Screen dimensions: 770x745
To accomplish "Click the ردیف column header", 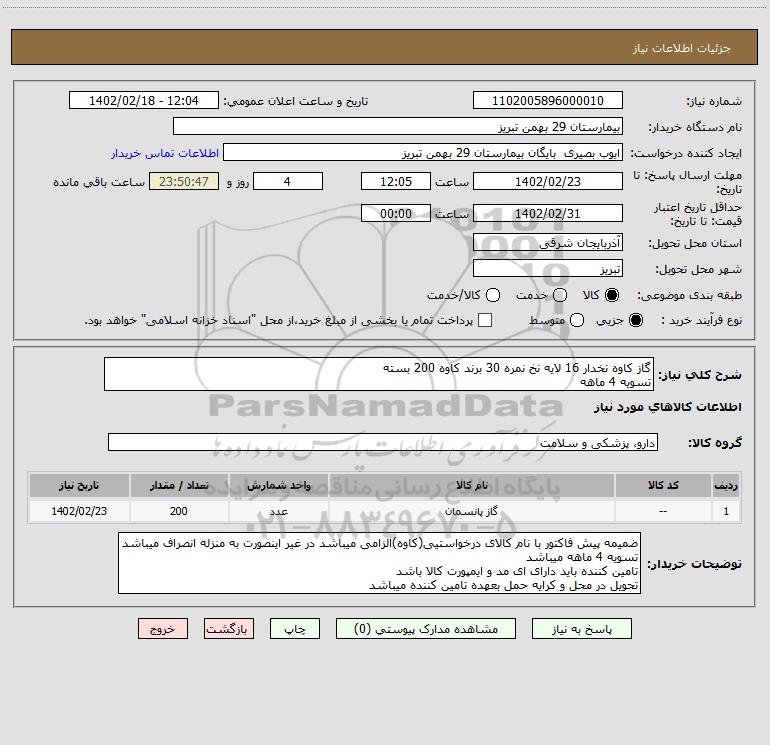I will point(726,485).
